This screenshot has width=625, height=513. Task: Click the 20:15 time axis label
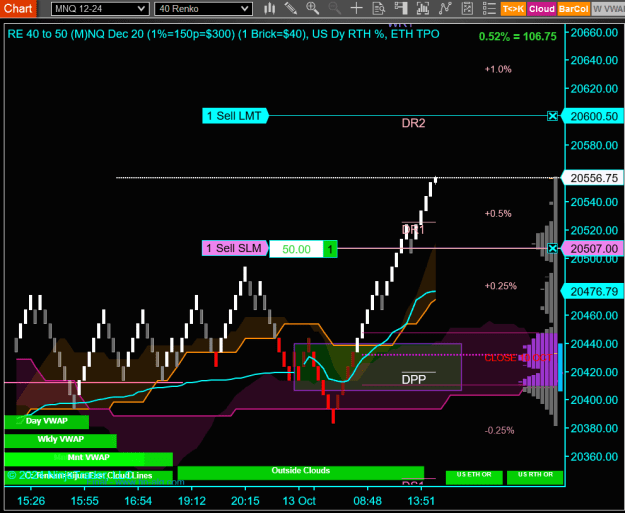245,501
